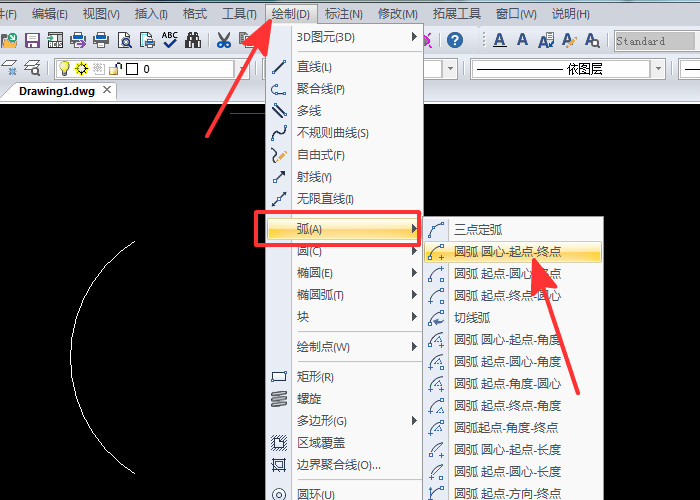The height and width of the screenshot is (500, 700).
Task: Click the layer color swatch square
Action: [x=131, y=69]
